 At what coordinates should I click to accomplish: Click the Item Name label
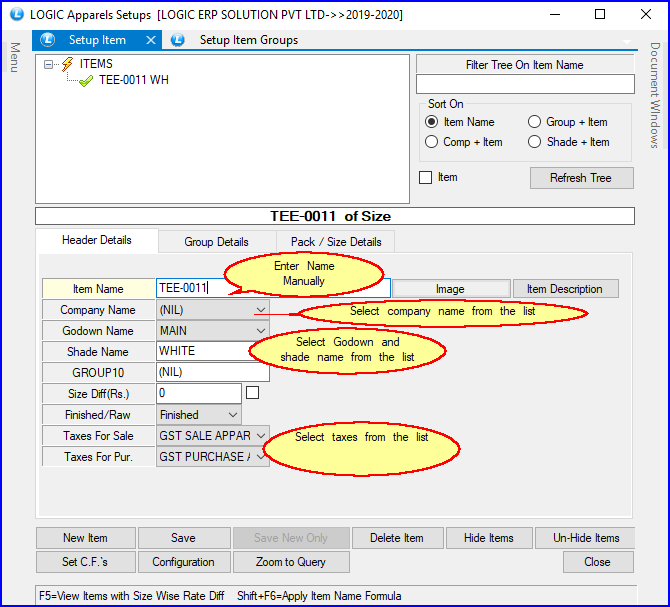point(98,289)
